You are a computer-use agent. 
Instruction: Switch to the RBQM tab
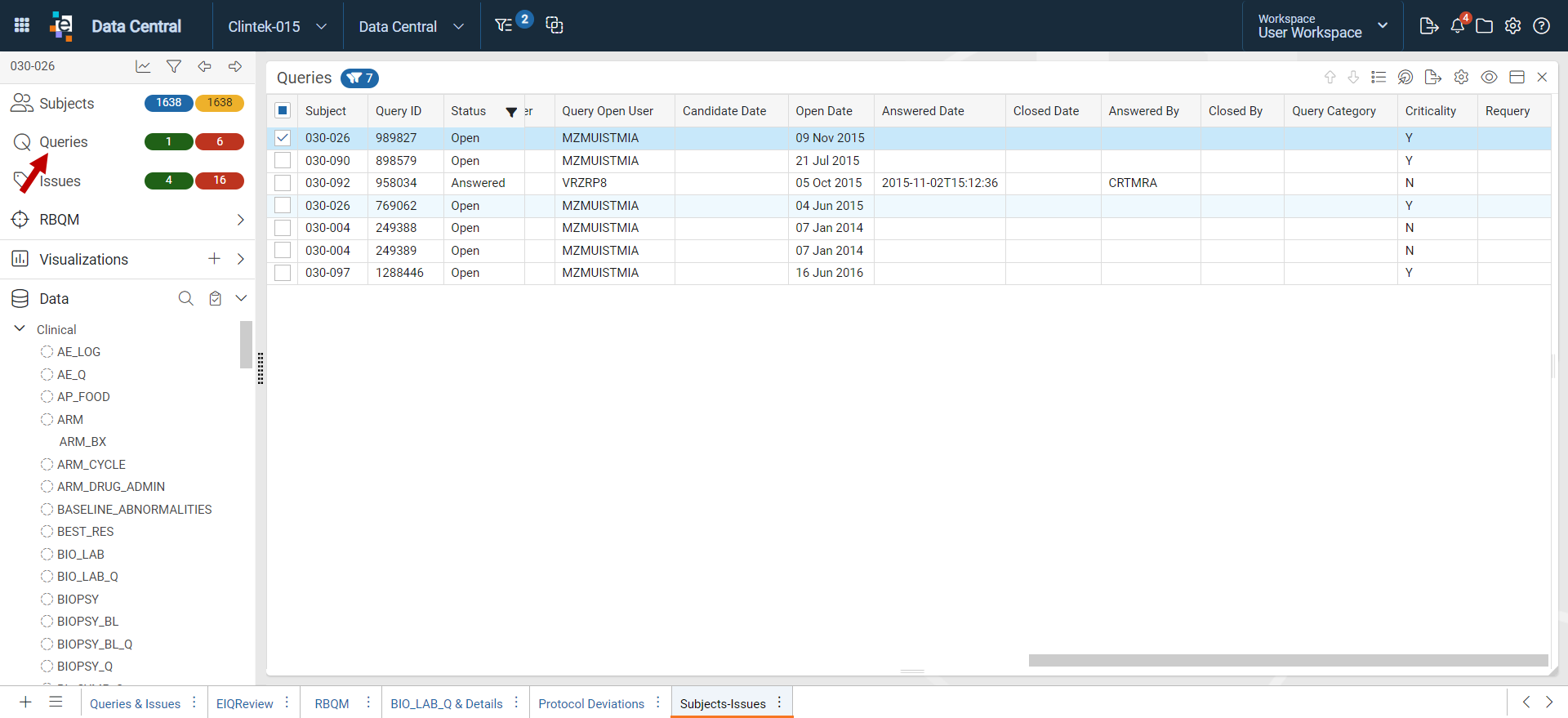[332, 704]
